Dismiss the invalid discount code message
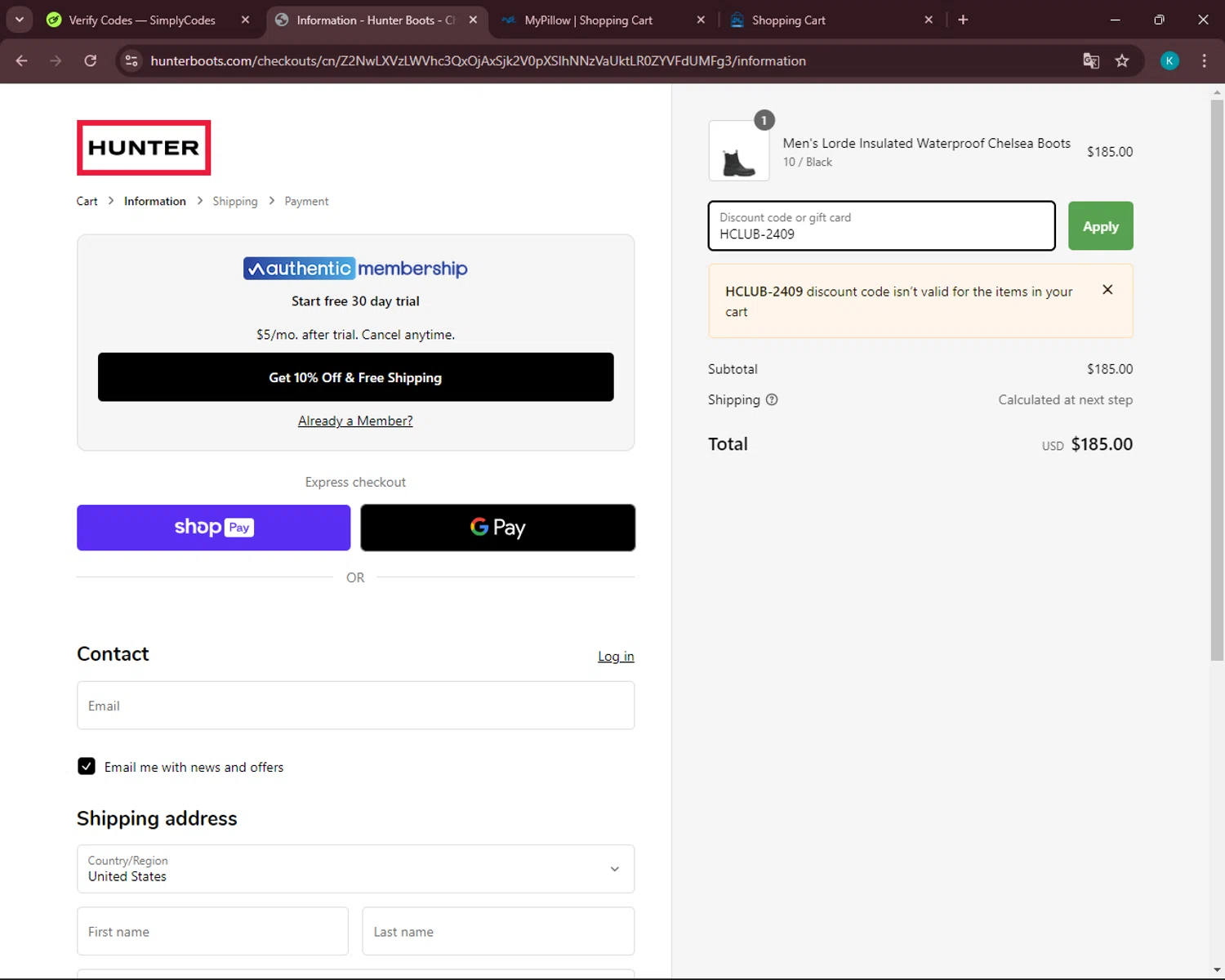 tap(1107, 289)
